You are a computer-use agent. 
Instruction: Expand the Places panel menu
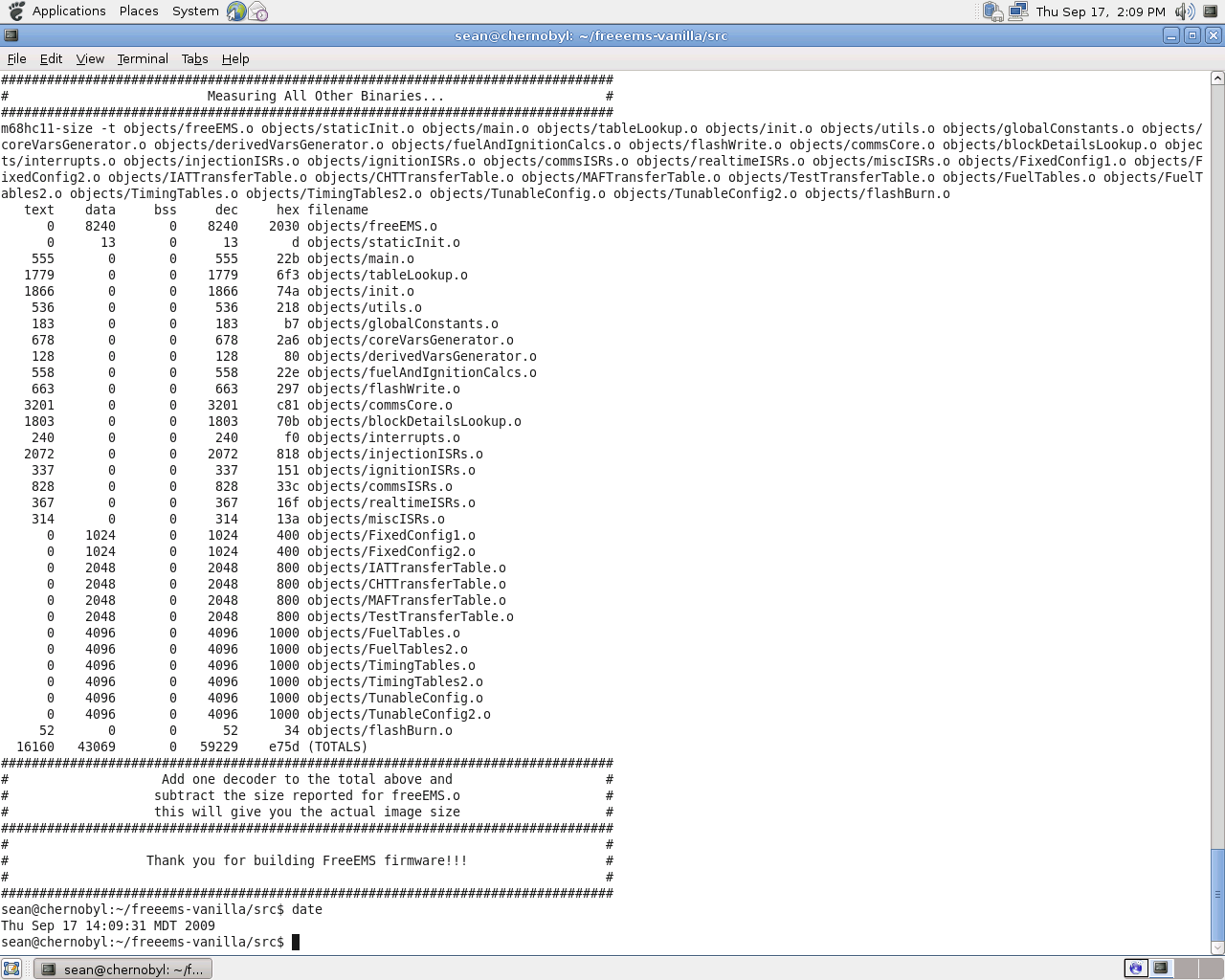(139, 11)
